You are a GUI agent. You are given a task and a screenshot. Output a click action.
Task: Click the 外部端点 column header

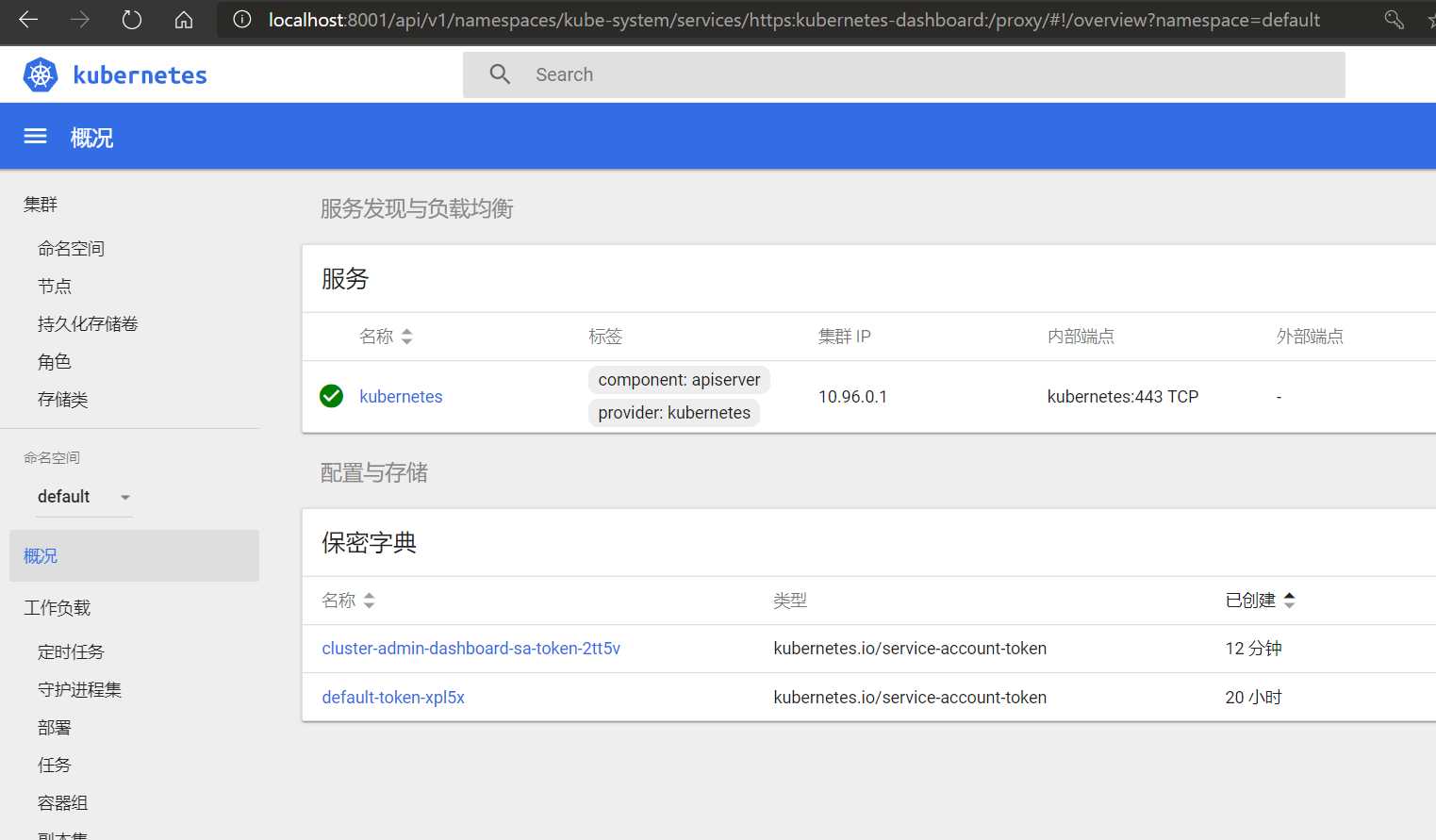1310,337
